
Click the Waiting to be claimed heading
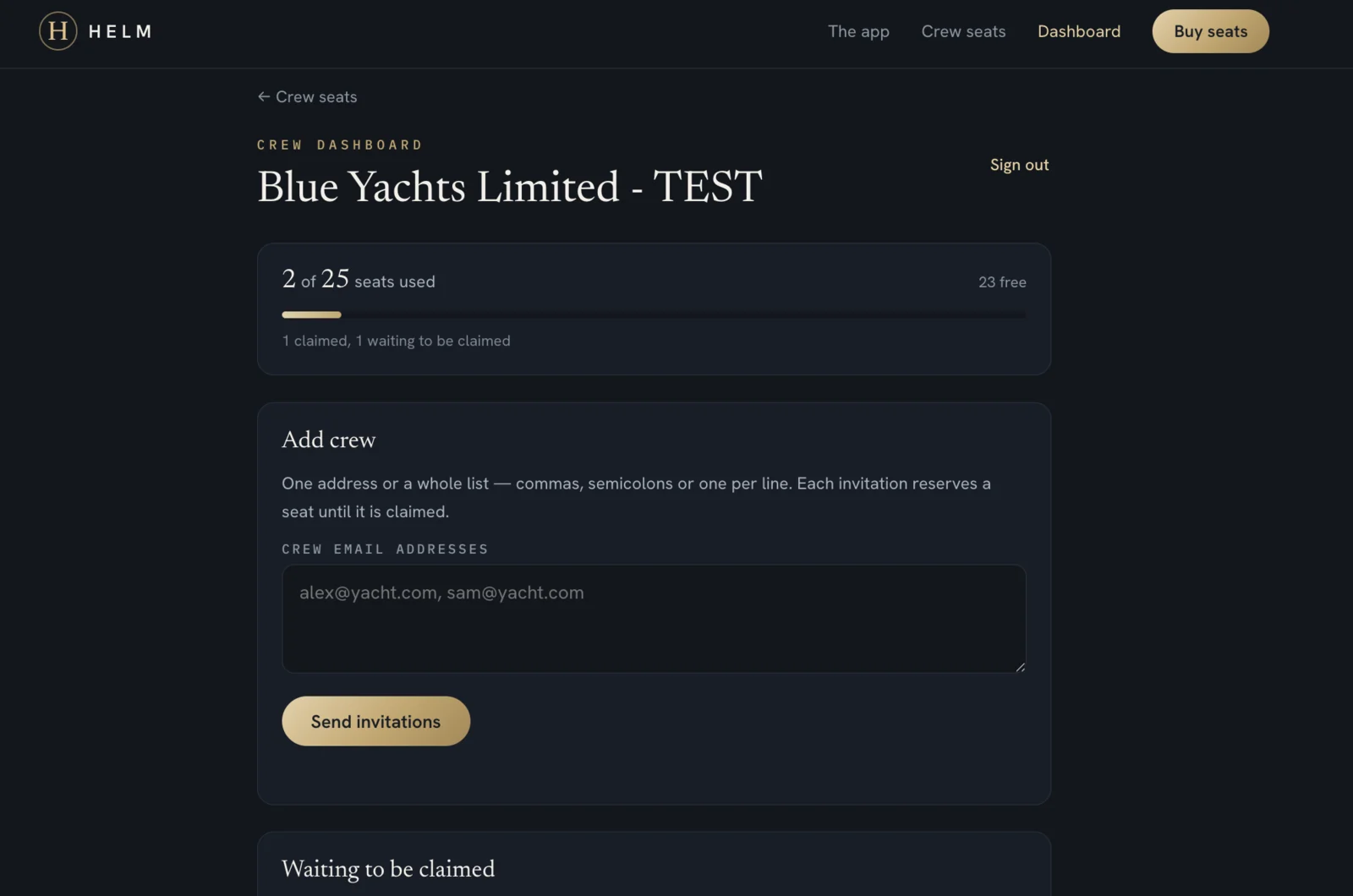point(388,869)
